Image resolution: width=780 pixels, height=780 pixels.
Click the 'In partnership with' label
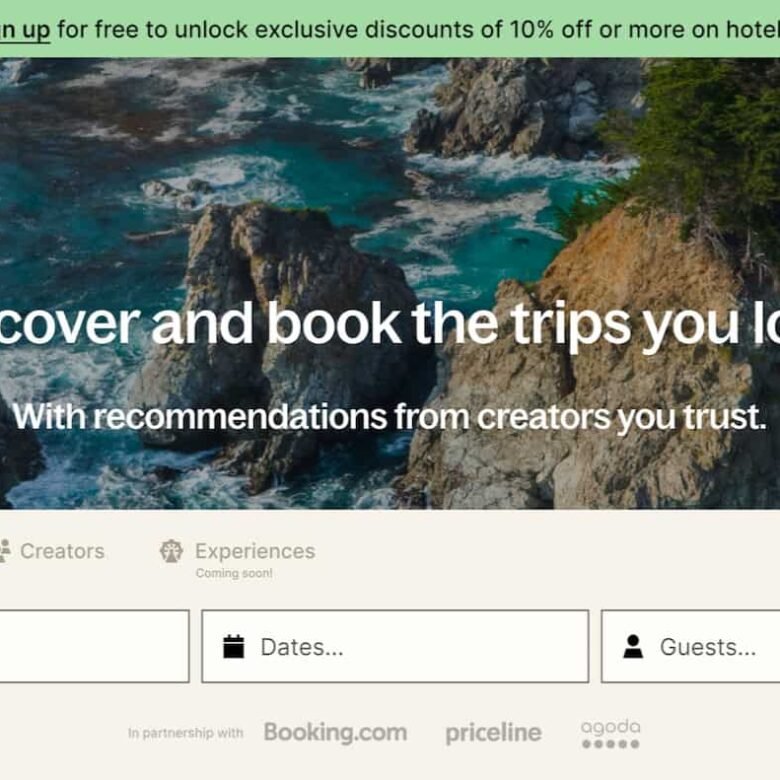pyautogui.click(x=186, y=733)
